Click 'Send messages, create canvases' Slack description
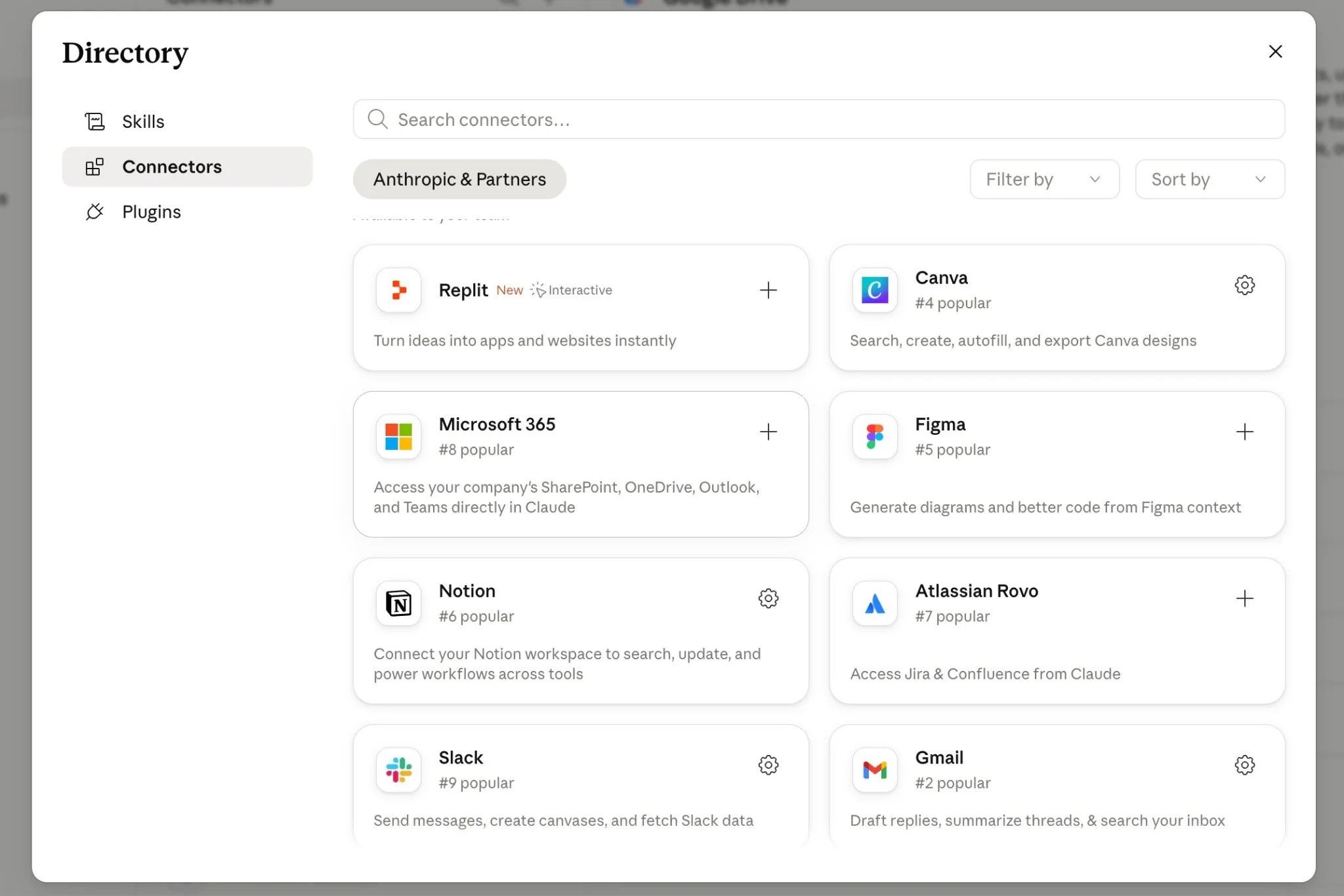This screenshot has height=896, width=1344. click(563, 821)
